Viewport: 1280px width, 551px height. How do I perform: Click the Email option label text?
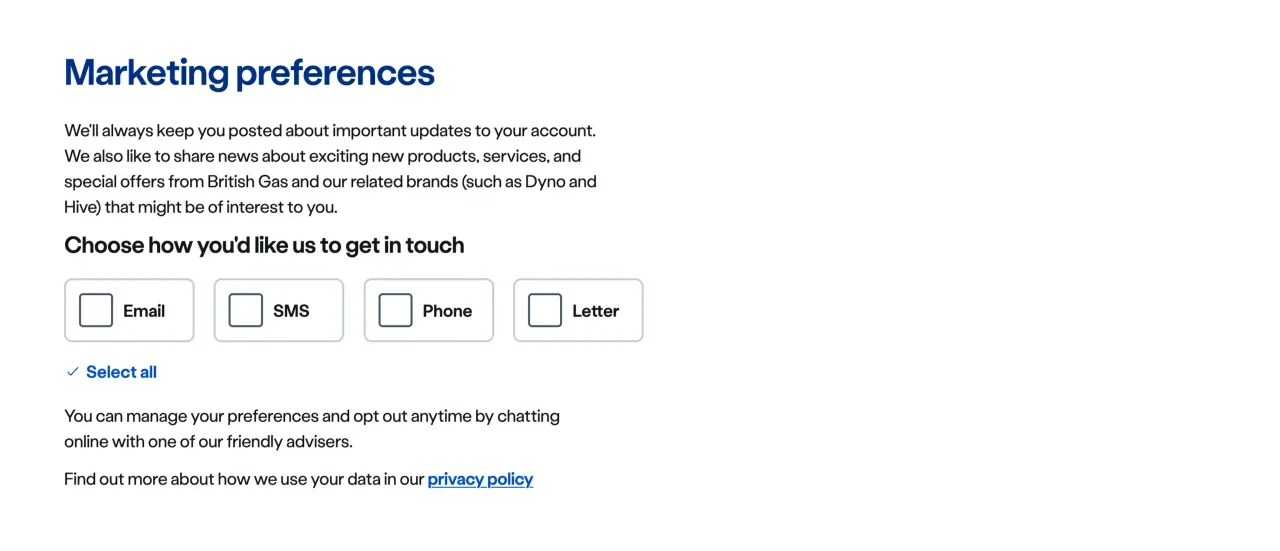[x=144, y=311]
